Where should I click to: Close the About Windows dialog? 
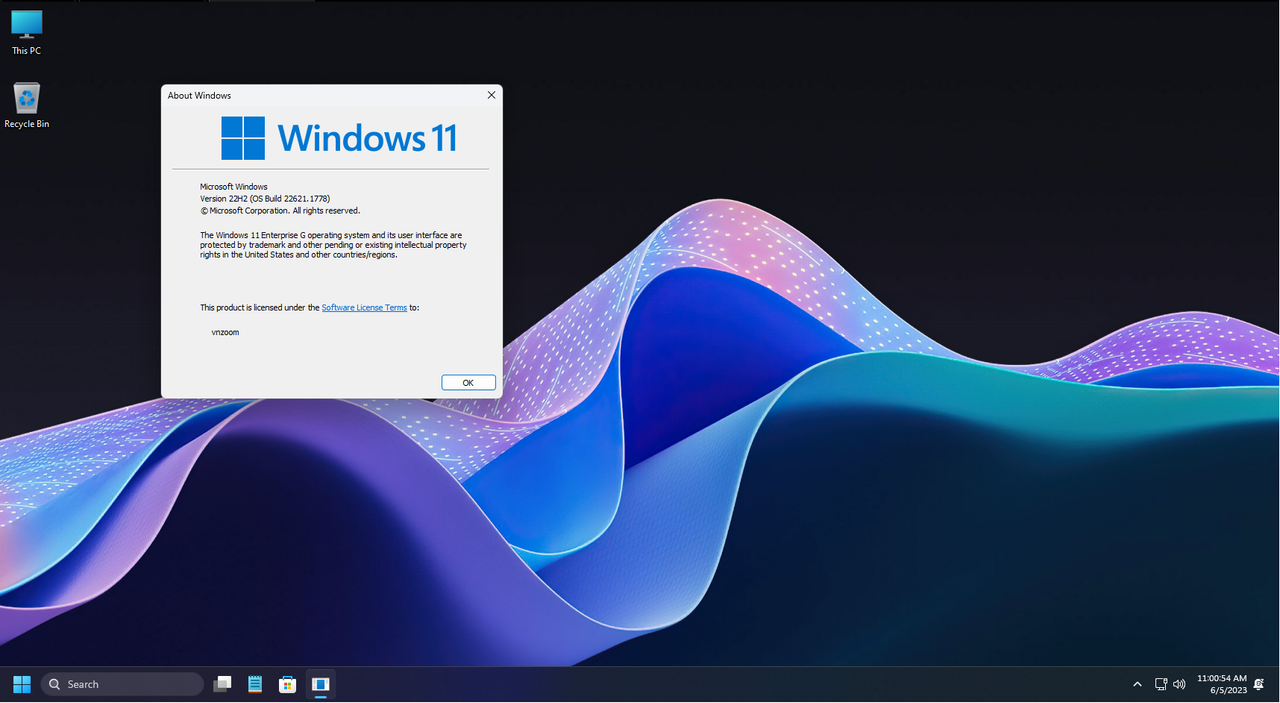491,95
